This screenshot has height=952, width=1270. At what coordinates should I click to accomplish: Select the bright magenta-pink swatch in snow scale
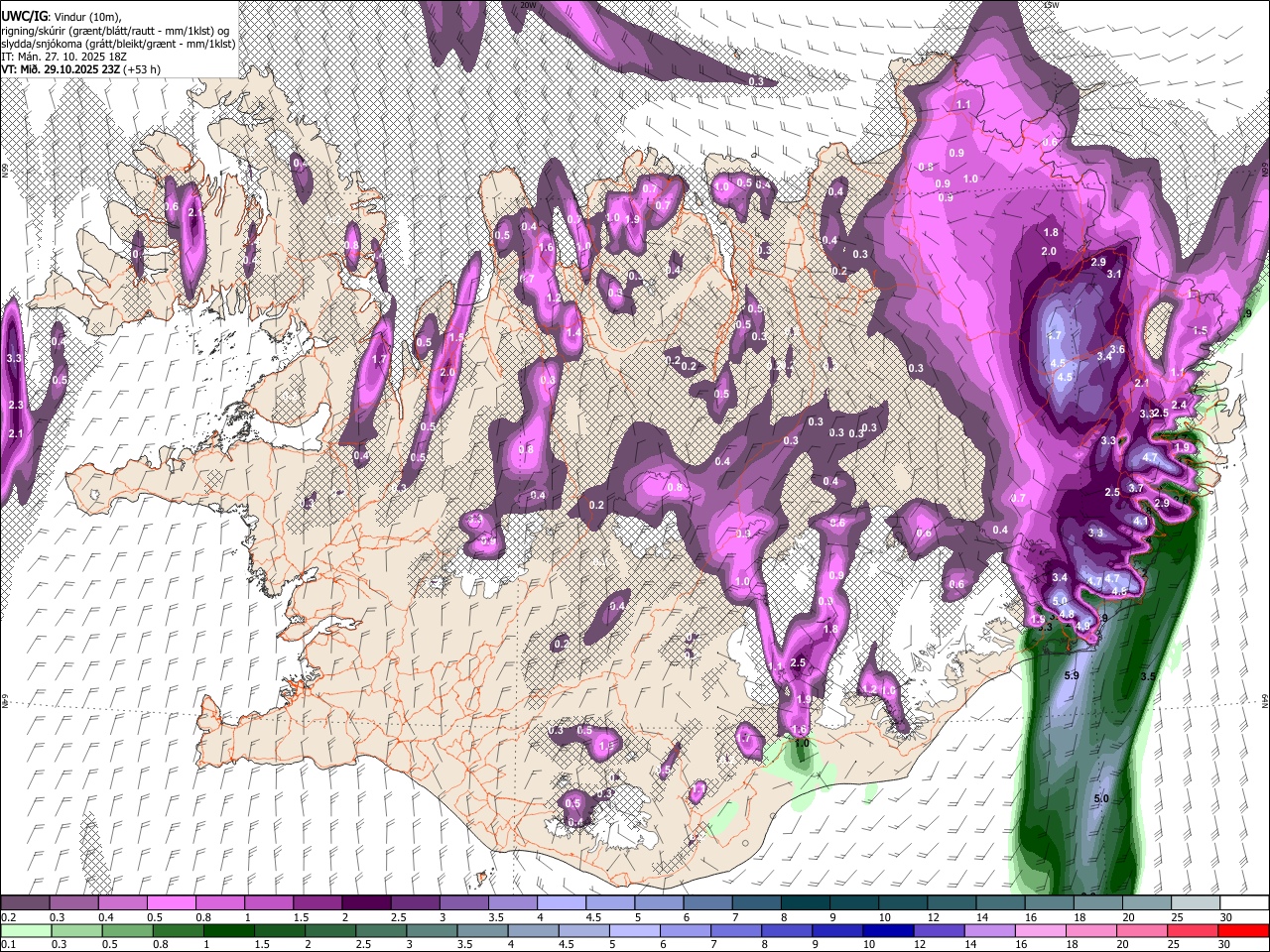pos(171,902)
